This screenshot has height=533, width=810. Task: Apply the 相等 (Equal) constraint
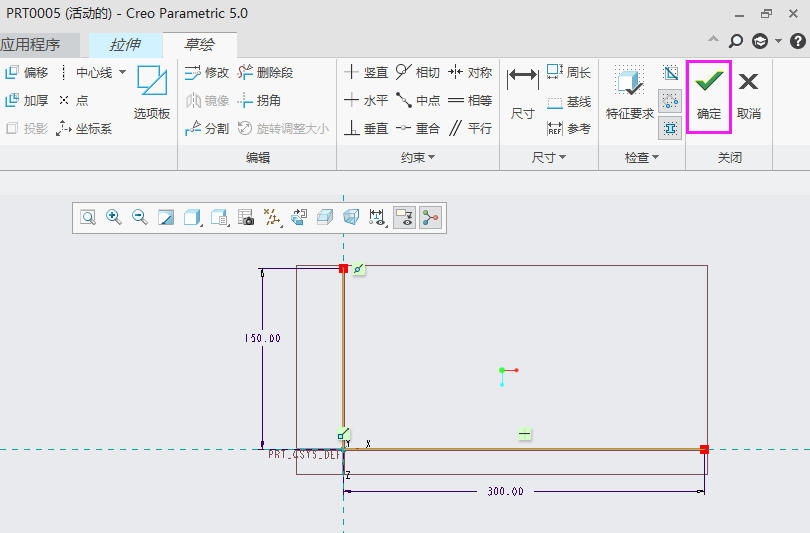pyautogui.click(x=470, y=100)
